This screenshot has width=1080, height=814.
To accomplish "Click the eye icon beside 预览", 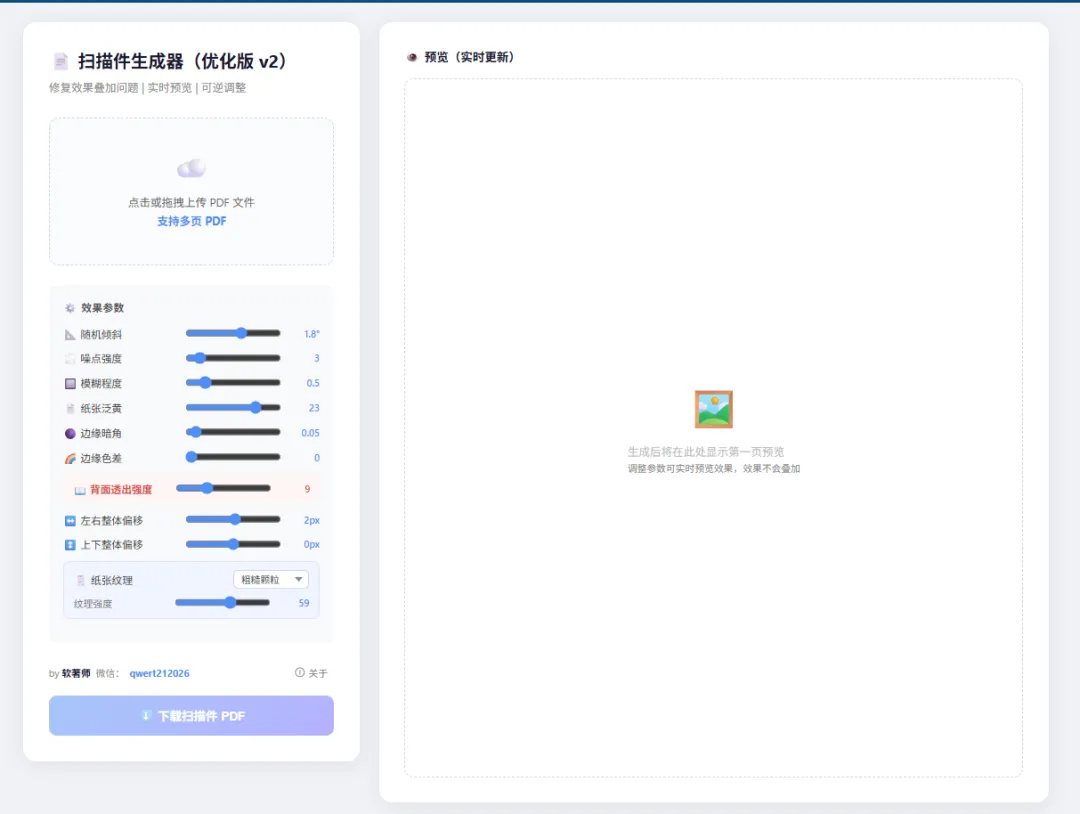I will click(x=412, y=57).
